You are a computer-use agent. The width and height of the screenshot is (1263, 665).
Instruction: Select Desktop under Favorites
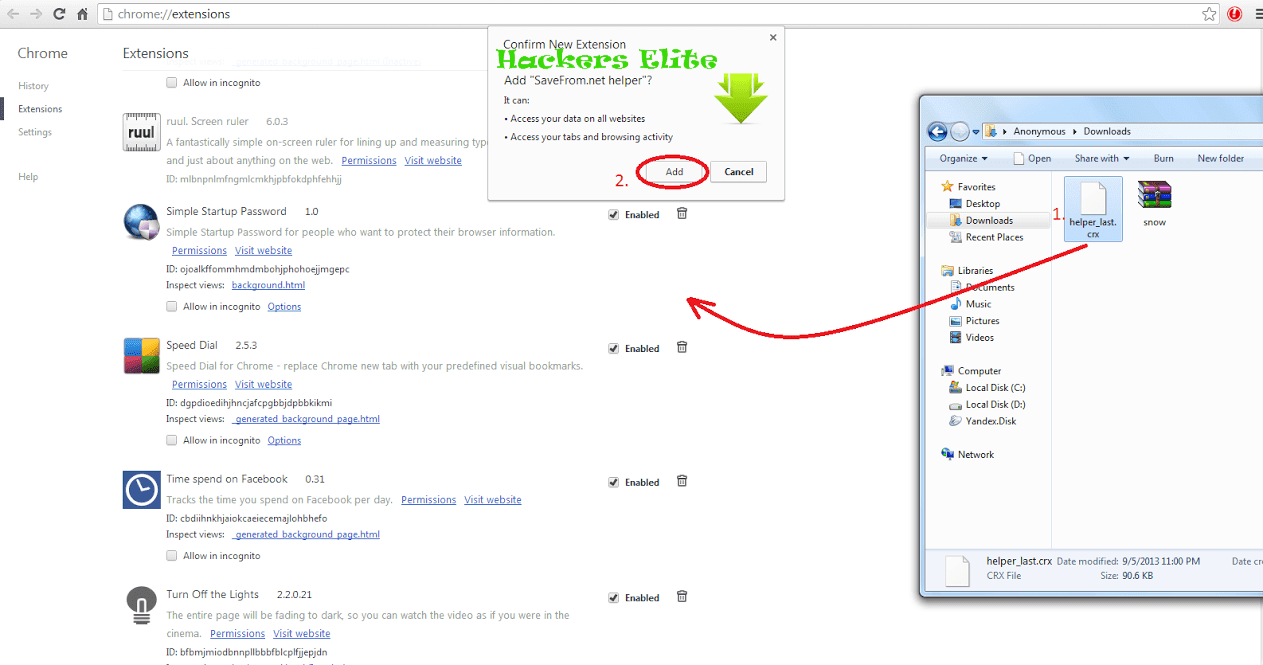tap(982, 204)
